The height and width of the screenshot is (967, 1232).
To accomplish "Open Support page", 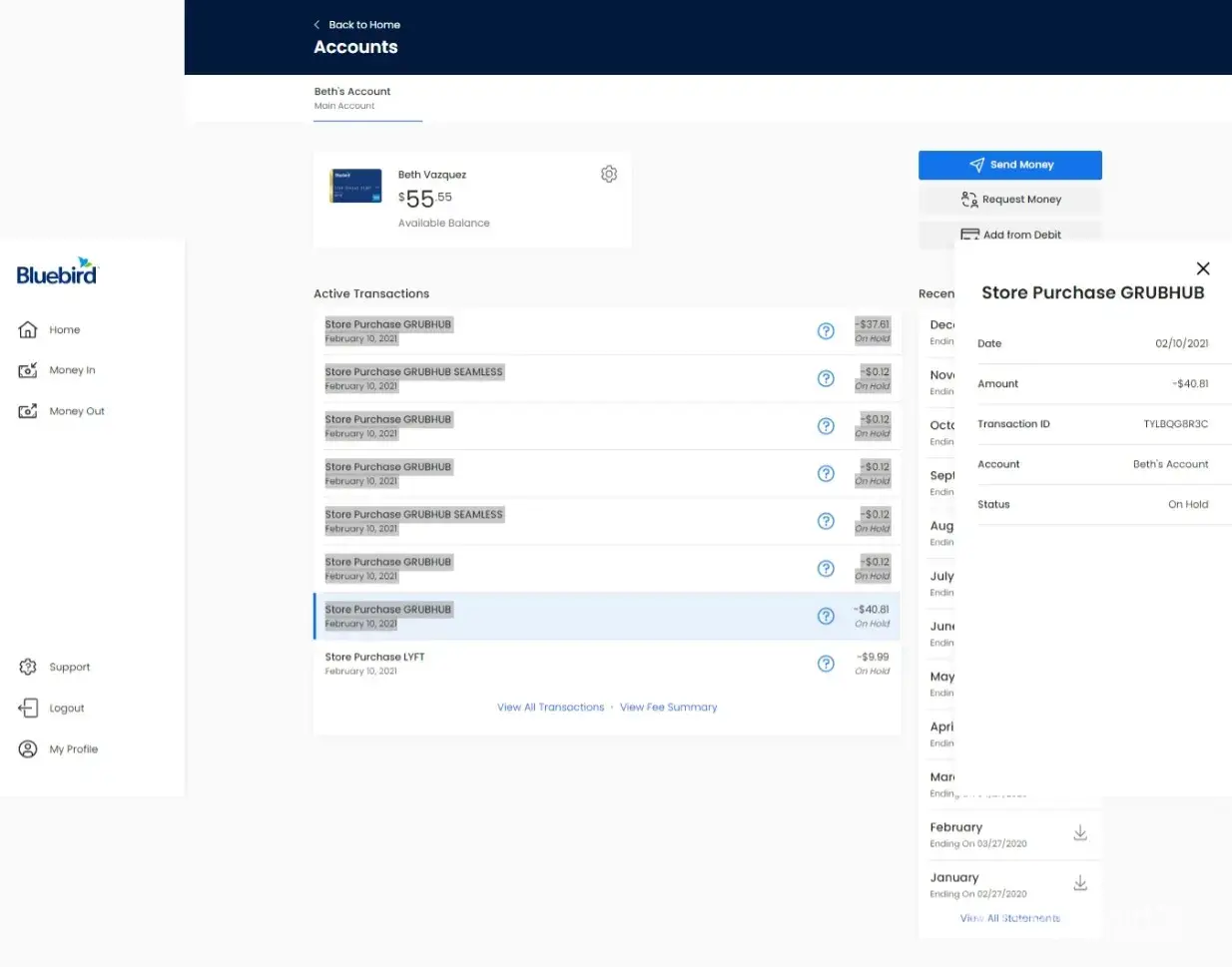I will click(x=69, y=668).
